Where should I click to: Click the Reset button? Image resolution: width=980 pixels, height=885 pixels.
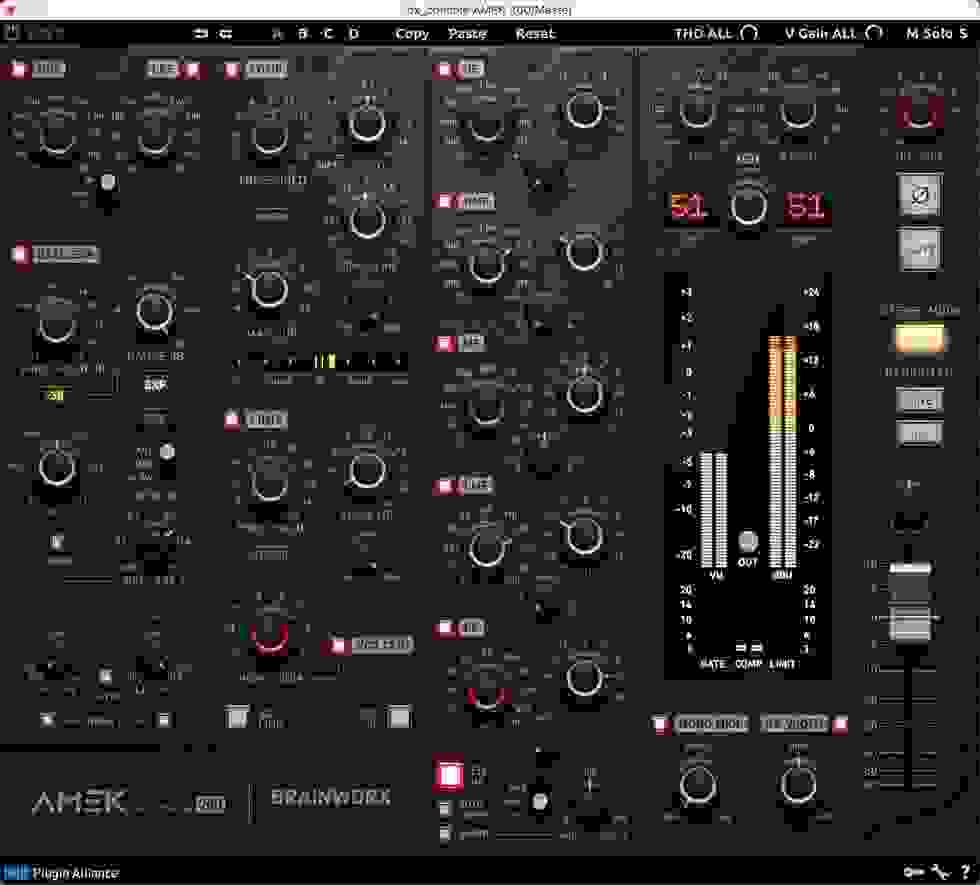(x=537, y=33)
